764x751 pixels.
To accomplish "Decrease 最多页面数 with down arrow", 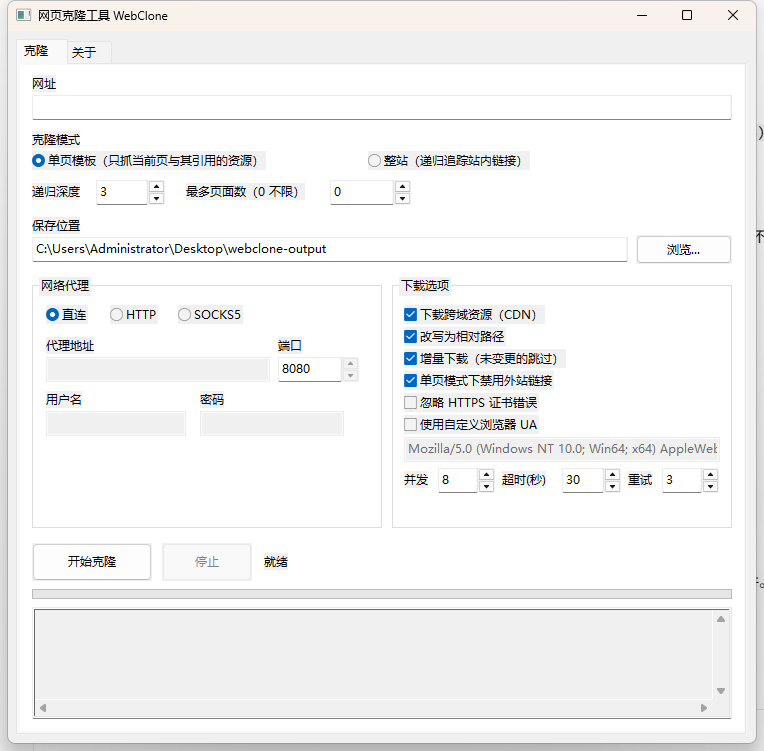I will (x=402, y=198).
